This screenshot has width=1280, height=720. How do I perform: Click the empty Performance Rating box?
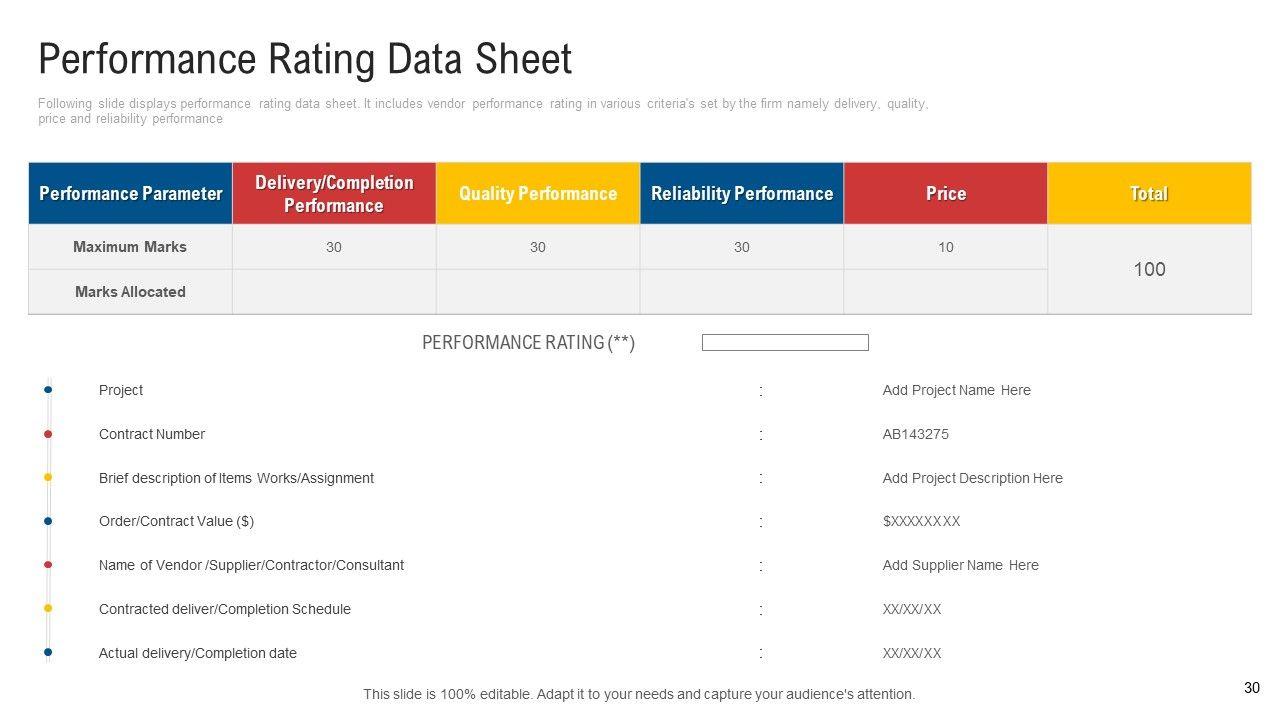785,343
